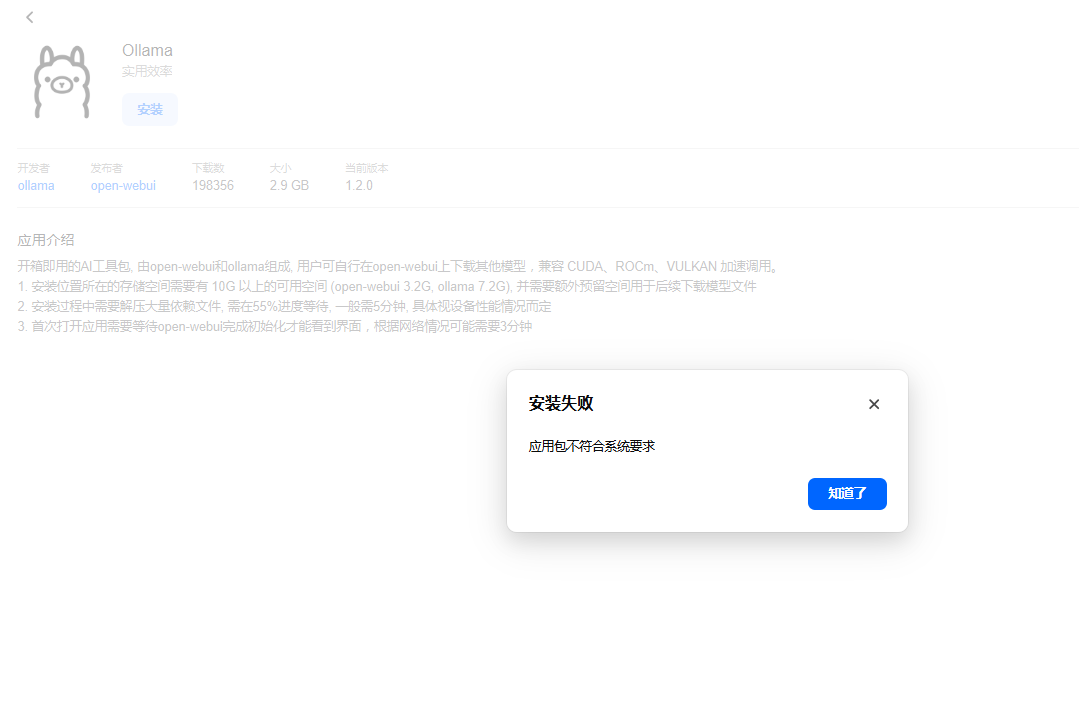The width and height of the screenshot is (1079, 709).
Task: Click the 大小 label
Action: pos(280,168)
